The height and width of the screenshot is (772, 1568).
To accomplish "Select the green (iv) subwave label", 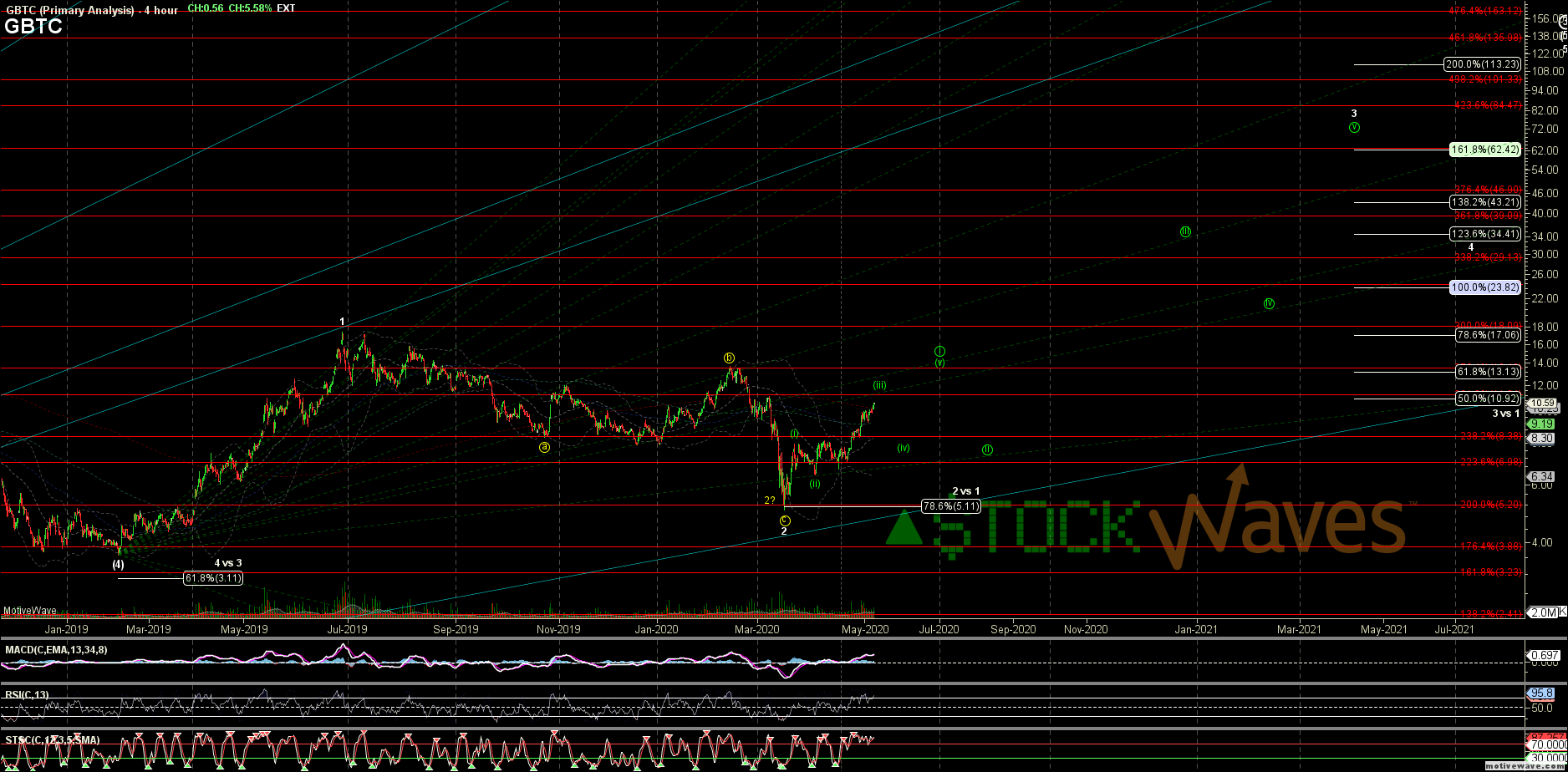I will click(x=904, y=448).
